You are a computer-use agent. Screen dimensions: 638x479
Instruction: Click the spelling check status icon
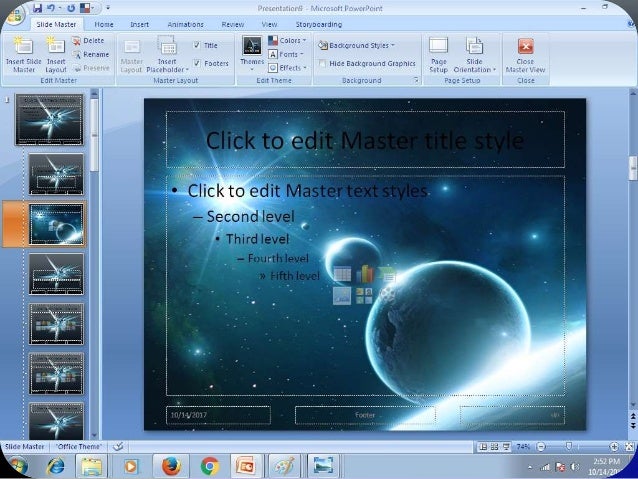pos(118,447)
